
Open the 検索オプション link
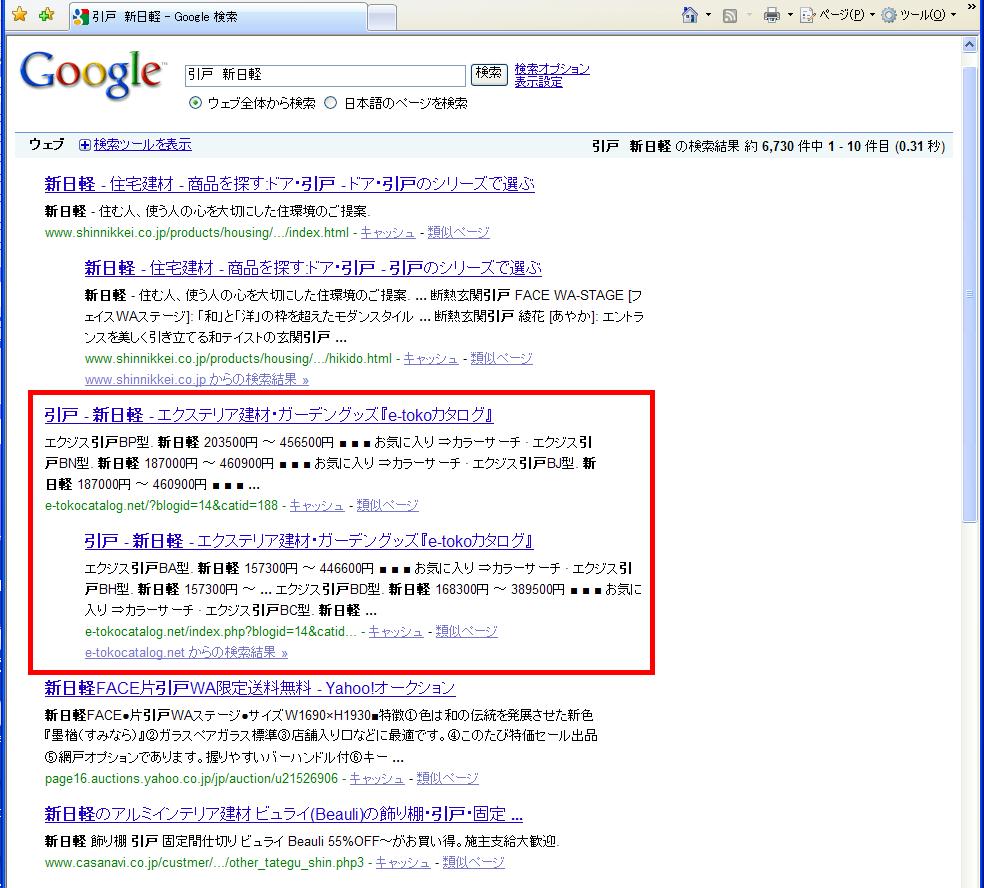552,69
